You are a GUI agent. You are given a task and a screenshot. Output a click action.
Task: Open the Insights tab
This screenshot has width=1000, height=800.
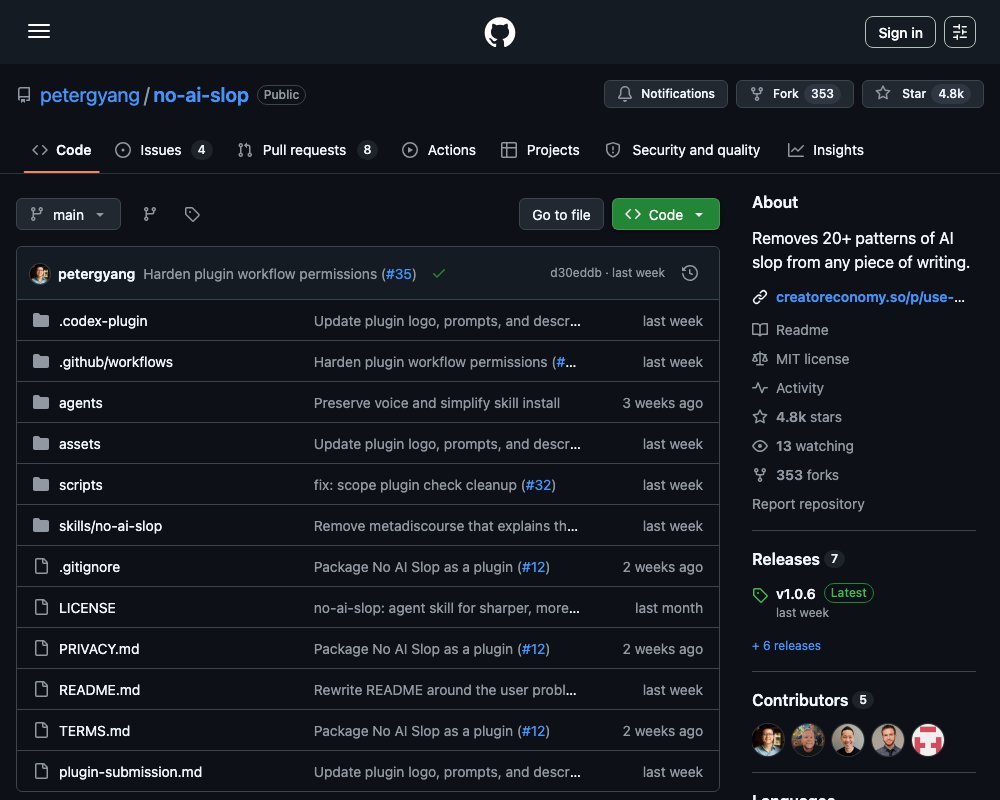825,150
